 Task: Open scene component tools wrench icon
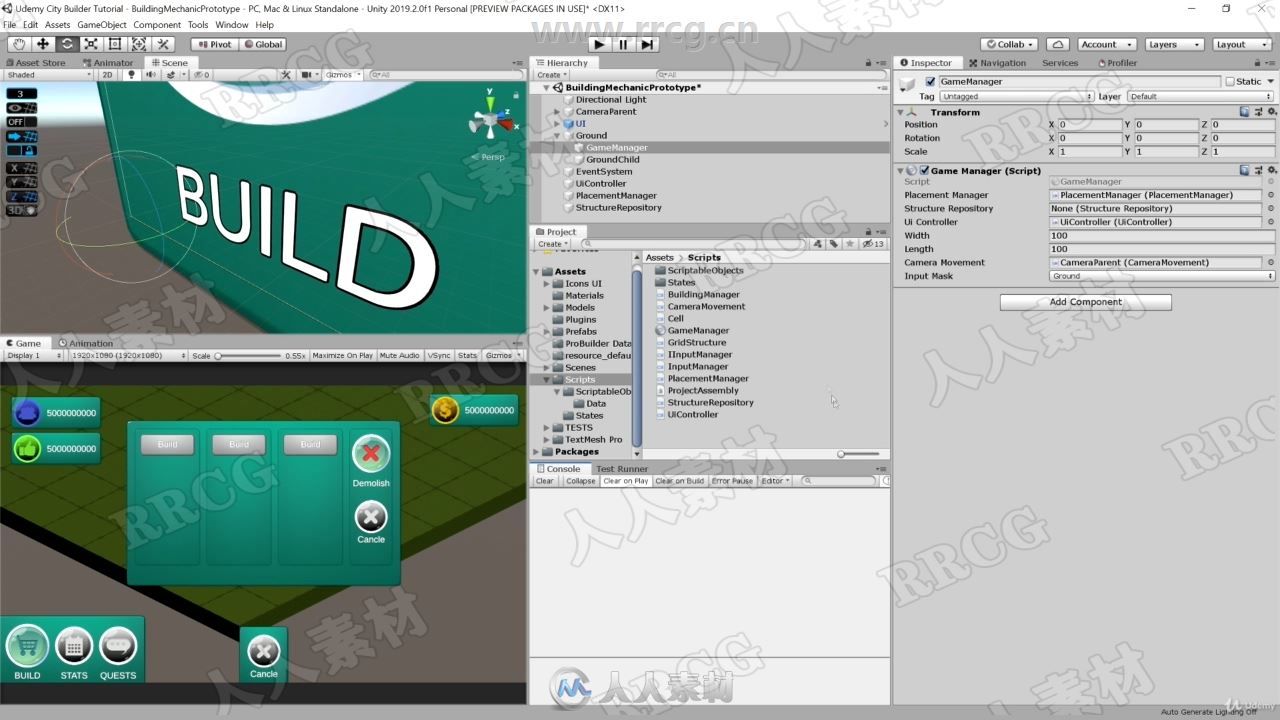coord(286,75)
